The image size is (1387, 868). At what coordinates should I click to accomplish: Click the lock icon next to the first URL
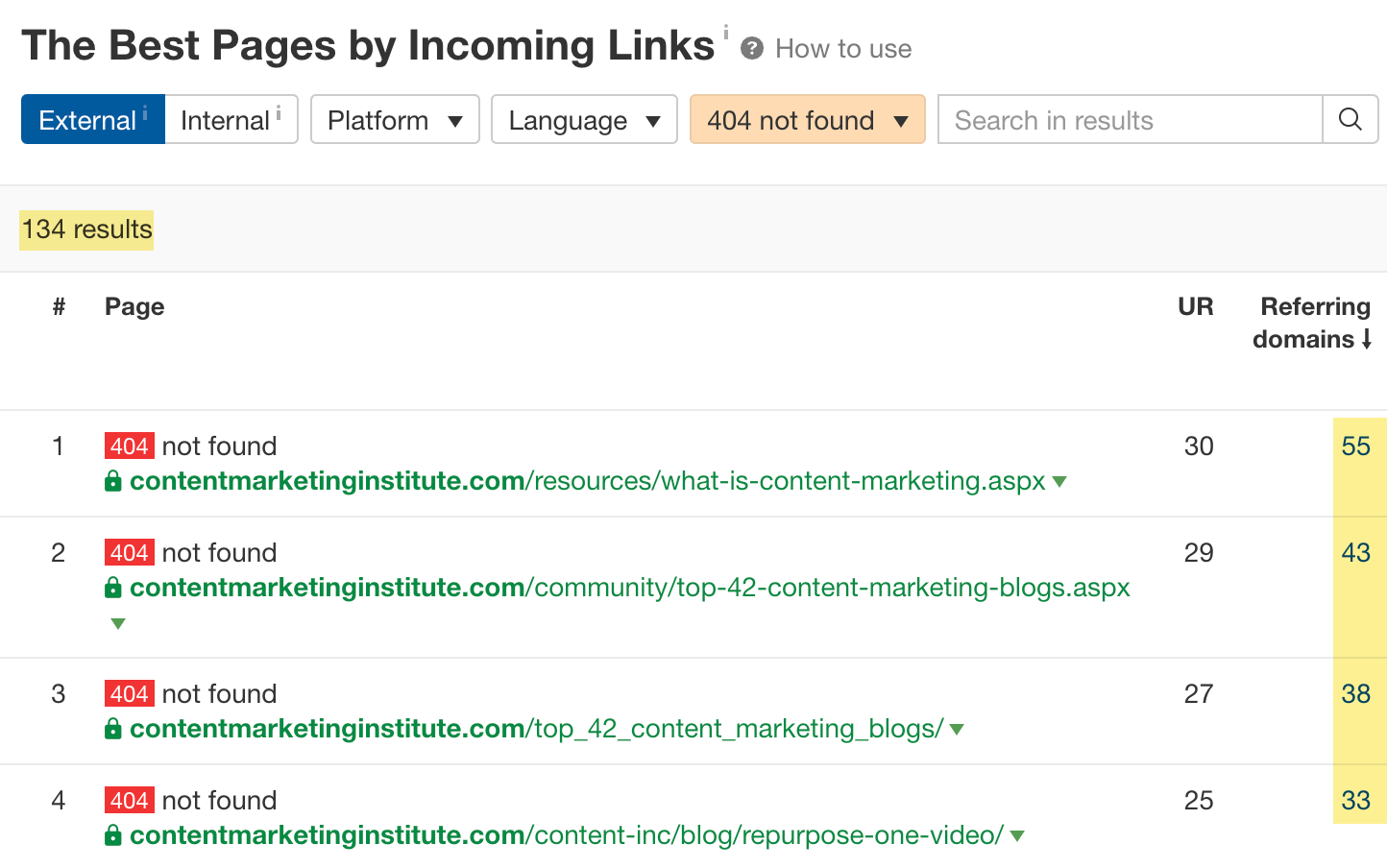(x=113, y=480)
